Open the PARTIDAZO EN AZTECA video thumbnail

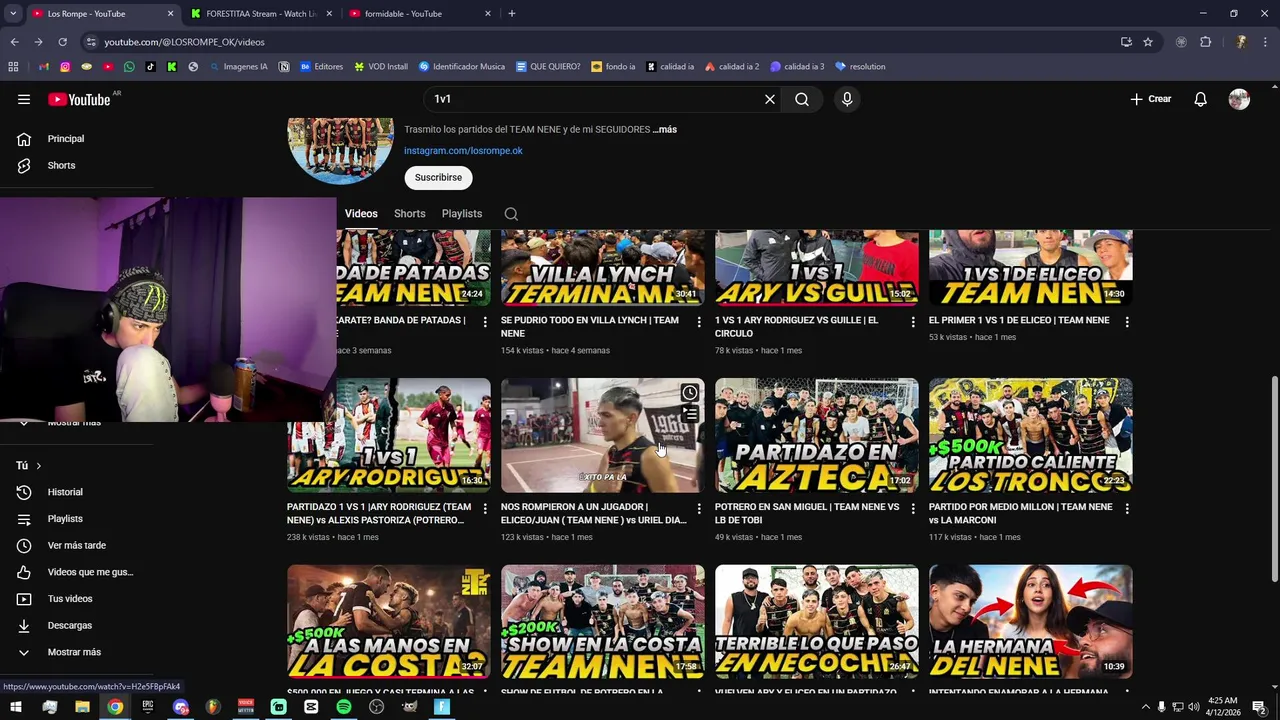click(x=817, y=435)
